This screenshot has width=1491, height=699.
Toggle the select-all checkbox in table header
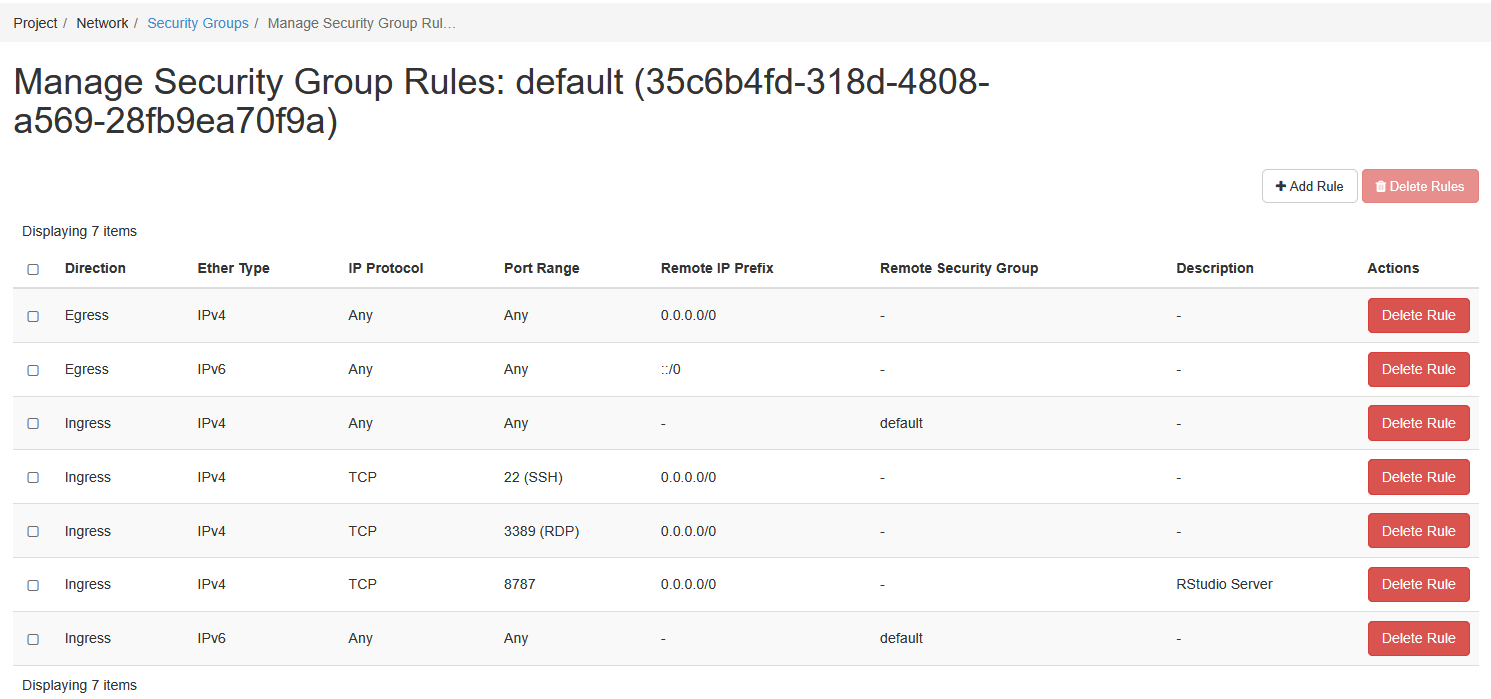click(33, 269)
